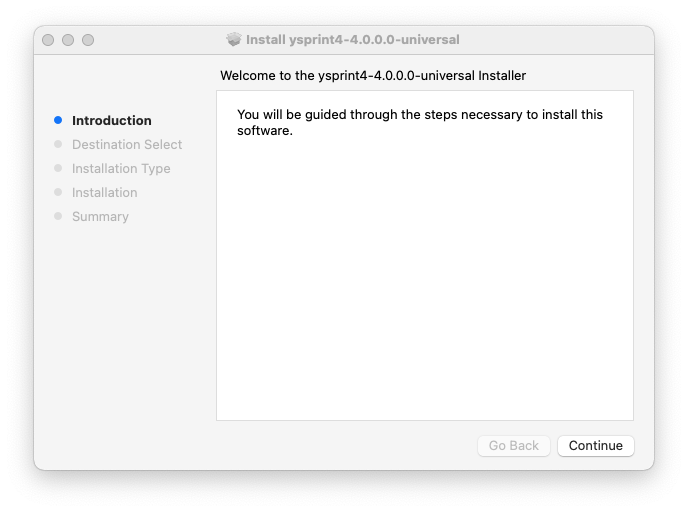Screen dimensions: 688x512
Task: Select the Summary step
Action: 100,217
